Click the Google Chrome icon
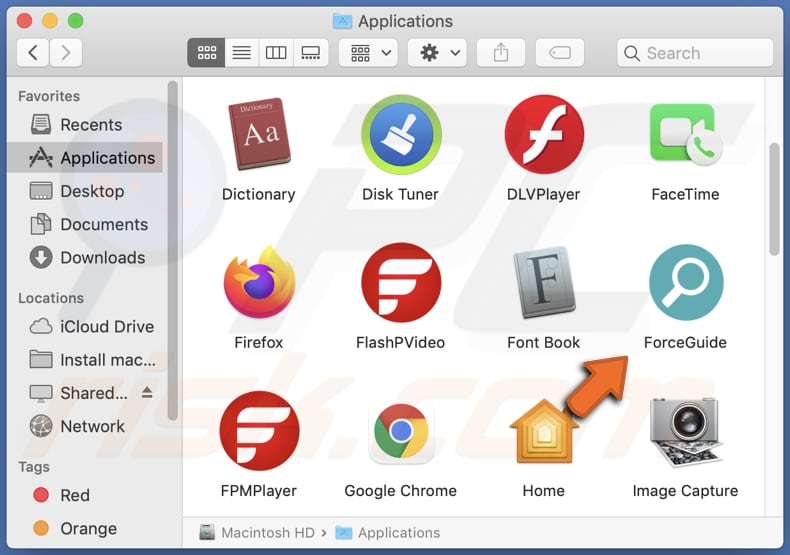Viewport: 790px width, 555px height. [400, 432]
